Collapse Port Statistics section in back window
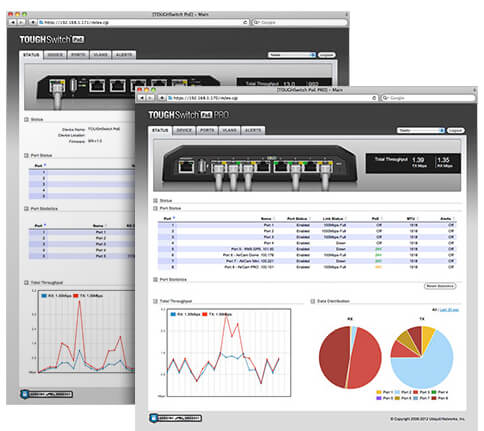Image resolution: width=484 pixels, height=431 pixels. pos(26,209)
